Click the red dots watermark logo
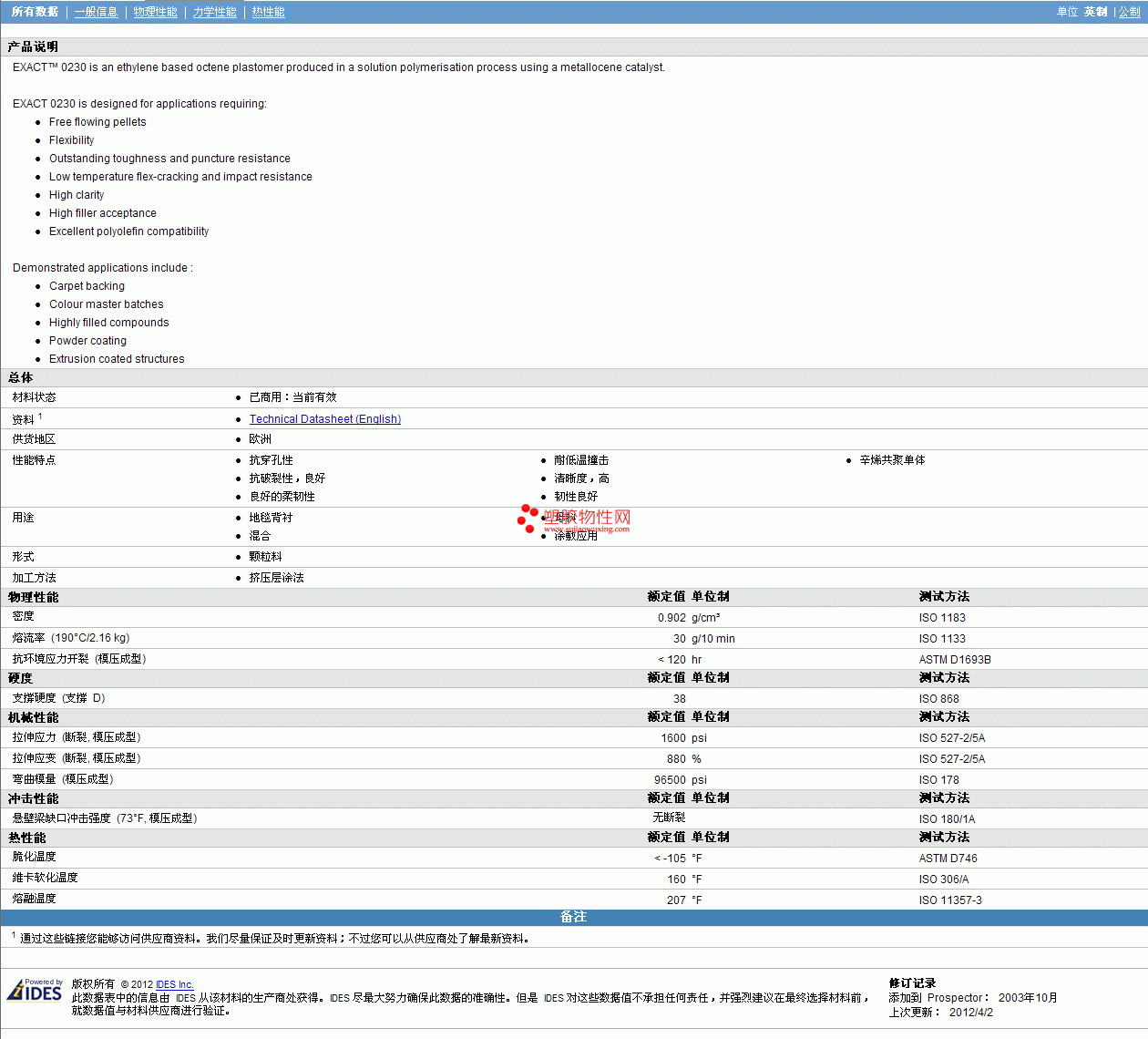Image resolution: width=1148 pixels, height=1039 pixels. tap(528, 518)
